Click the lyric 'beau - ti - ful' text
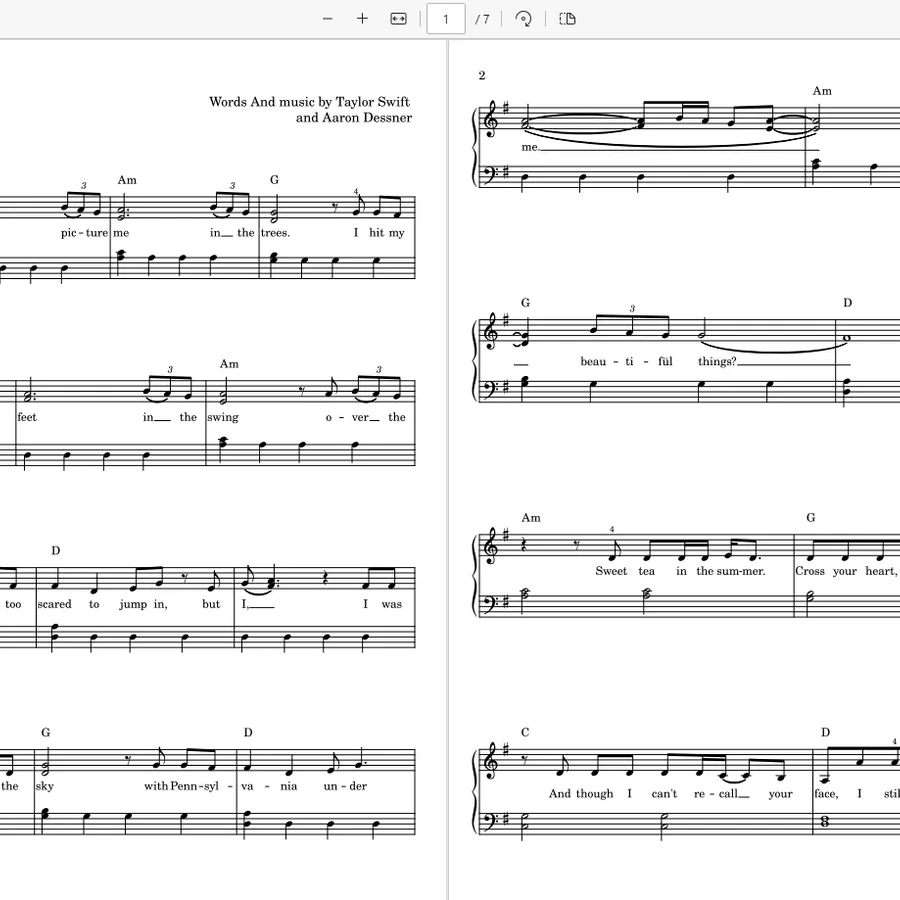900x900 pixels. pos(626,361)
